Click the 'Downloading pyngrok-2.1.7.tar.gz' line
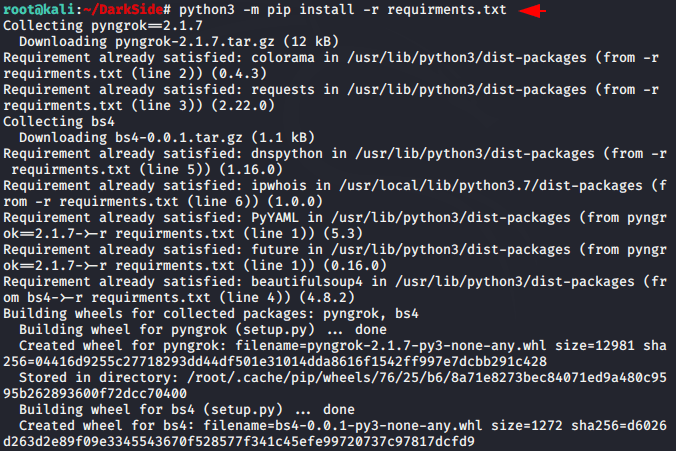Viewport: 676px width, 451px height. point(179,41)
